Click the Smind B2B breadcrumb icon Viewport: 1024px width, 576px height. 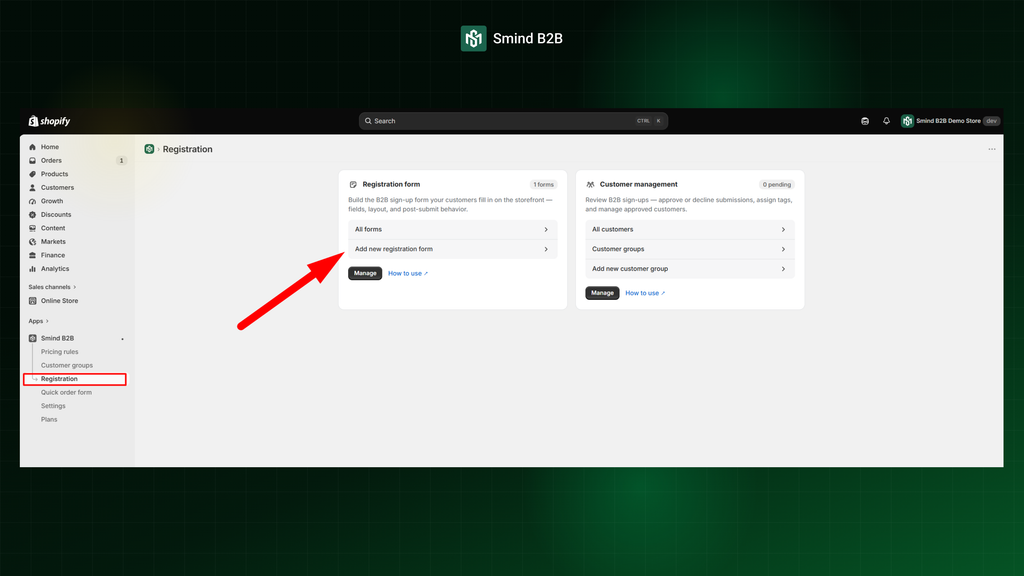click(x=149, y=149)
